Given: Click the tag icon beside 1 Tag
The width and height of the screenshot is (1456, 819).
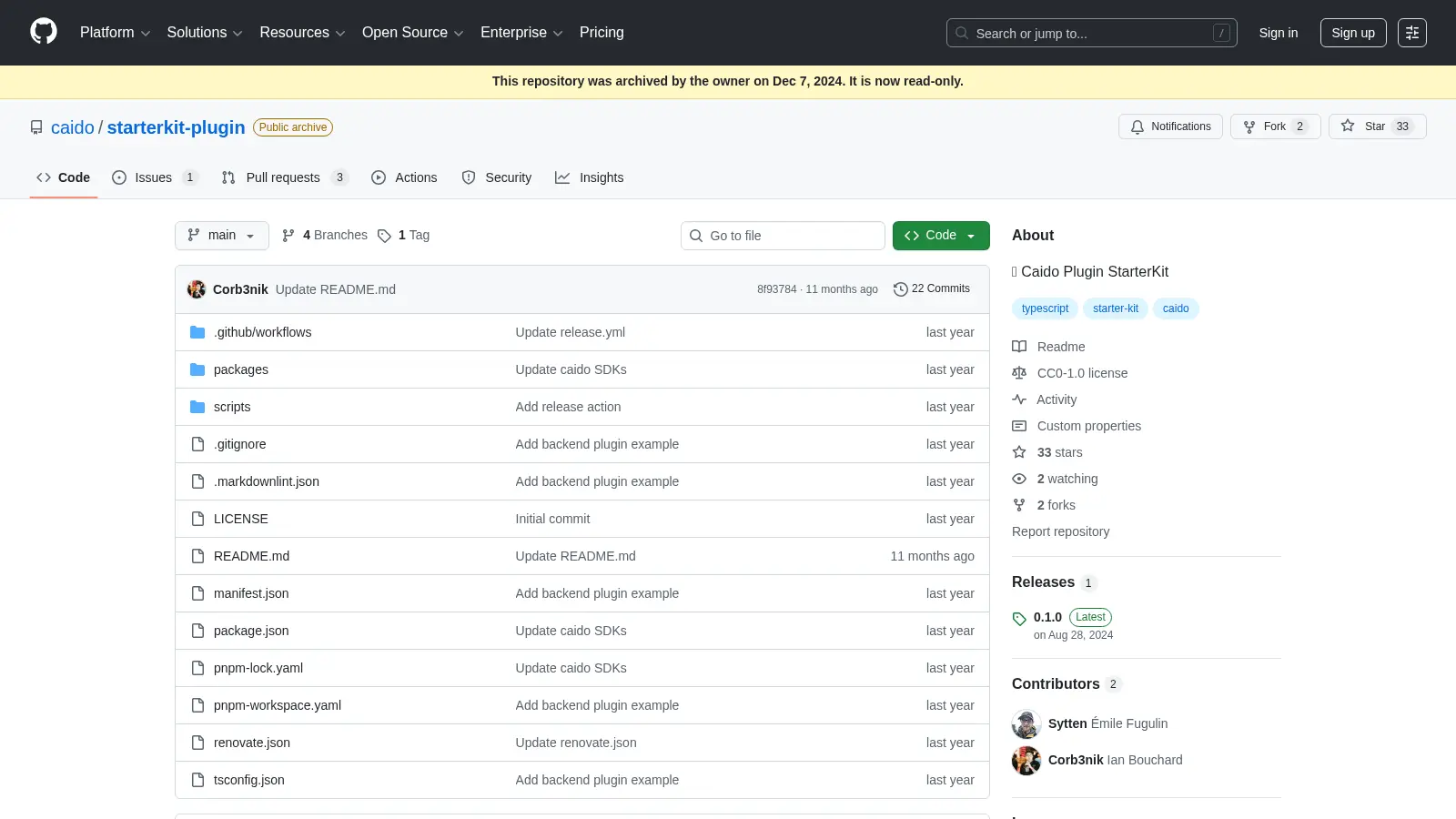Looking at the screenshot, I should click(384, 236).
